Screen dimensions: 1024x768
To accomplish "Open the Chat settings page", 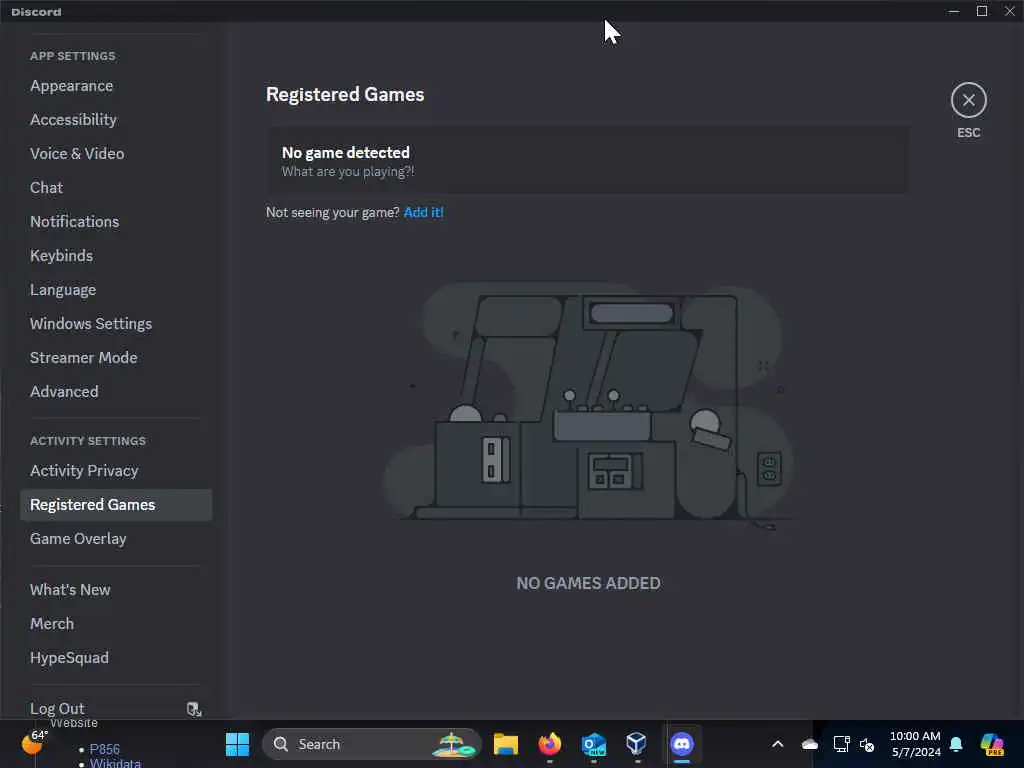I will click(46, 187).
